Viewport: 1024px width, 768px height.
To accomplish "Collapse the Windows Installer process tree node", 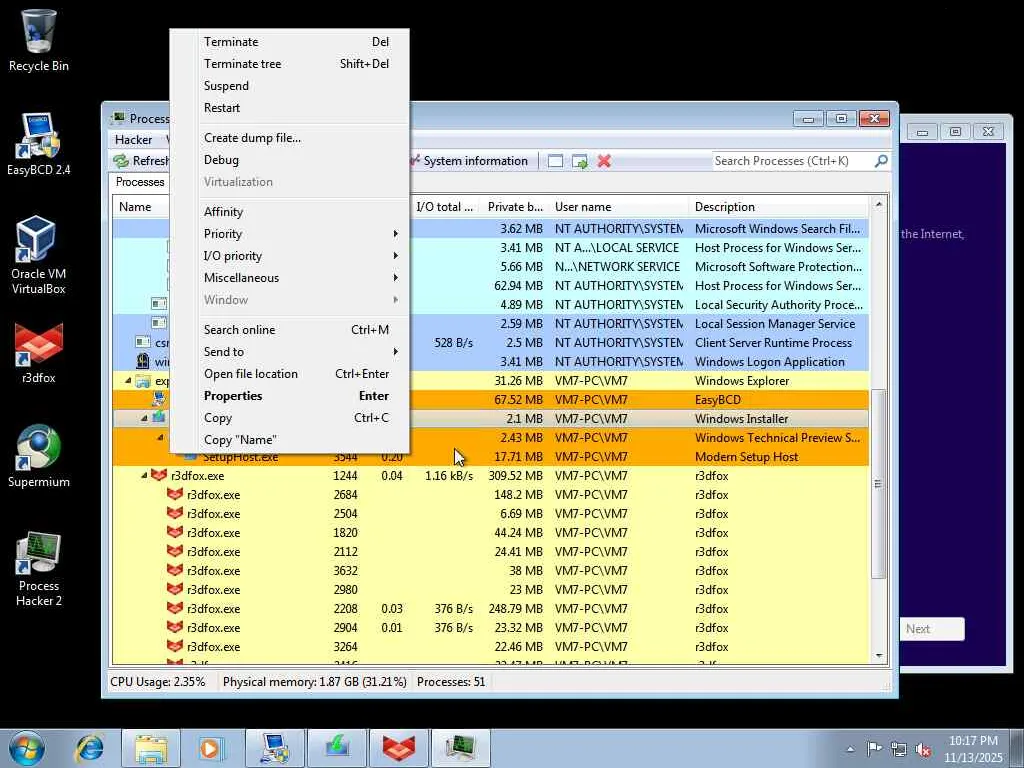I will point(144,418).
